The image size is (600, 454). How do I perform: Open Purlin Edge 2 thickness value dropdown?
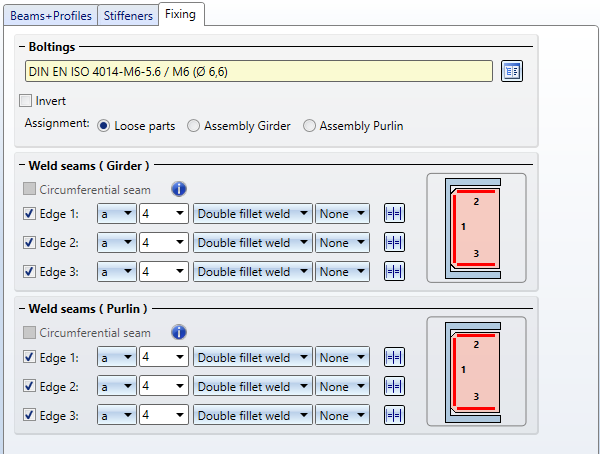click(x=164, y=386)
